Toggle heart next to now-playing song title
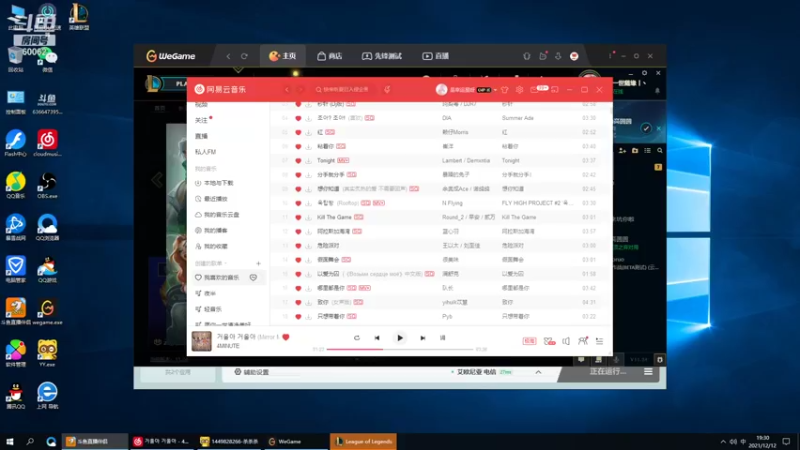 (286, 337)
